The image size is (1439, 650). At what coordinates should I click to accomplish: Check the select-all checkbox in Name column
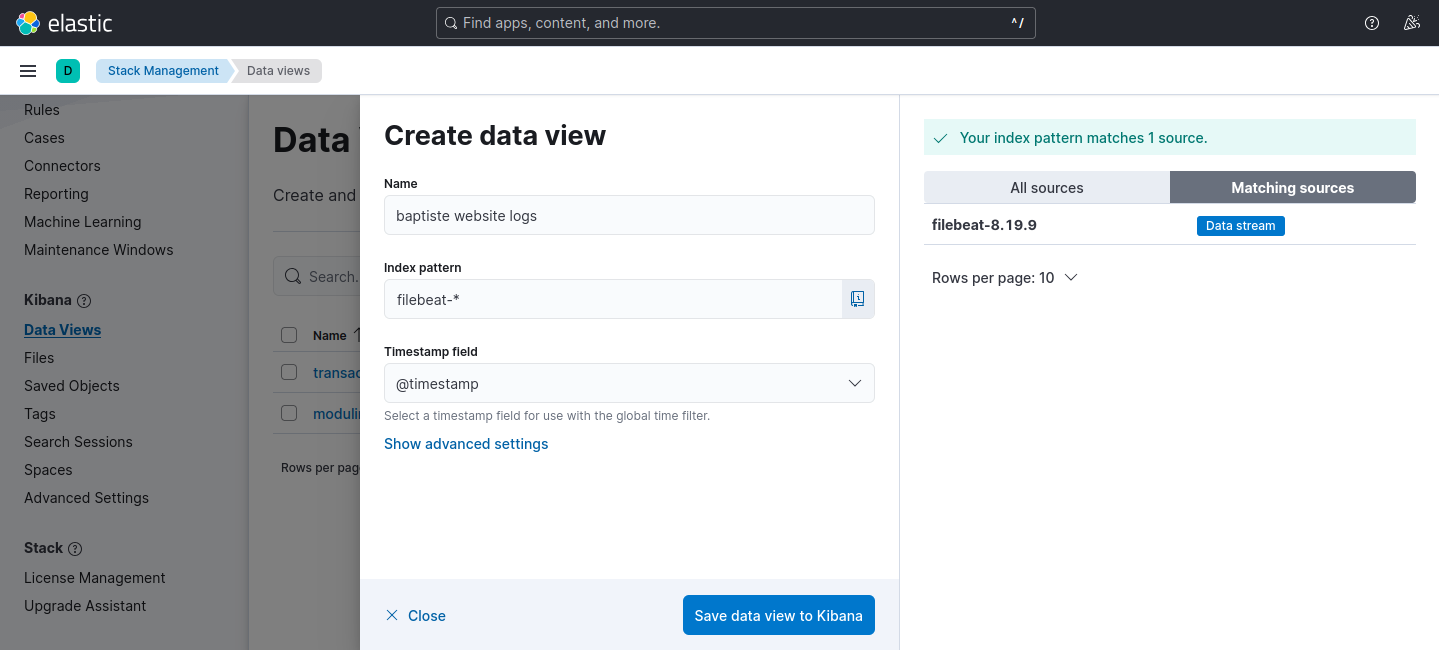[289, 335]
